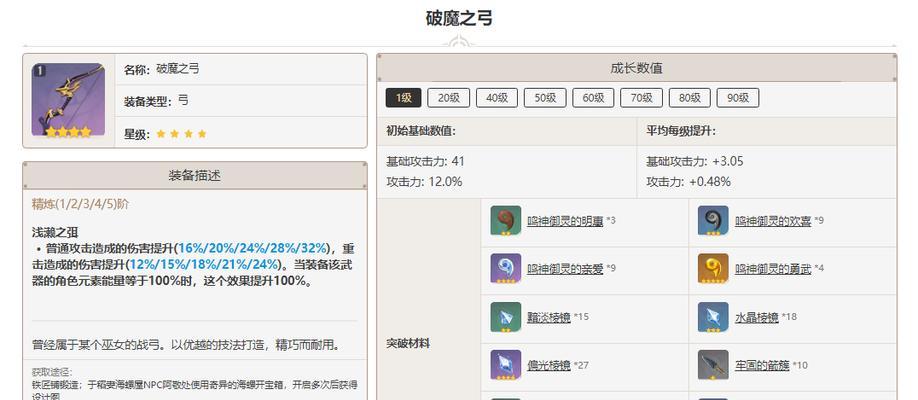Click the 鸣神御灵的勇武 material icon
Image resolution: width=918 pixels, height=400 pixels.
click(x=713, y=268)
